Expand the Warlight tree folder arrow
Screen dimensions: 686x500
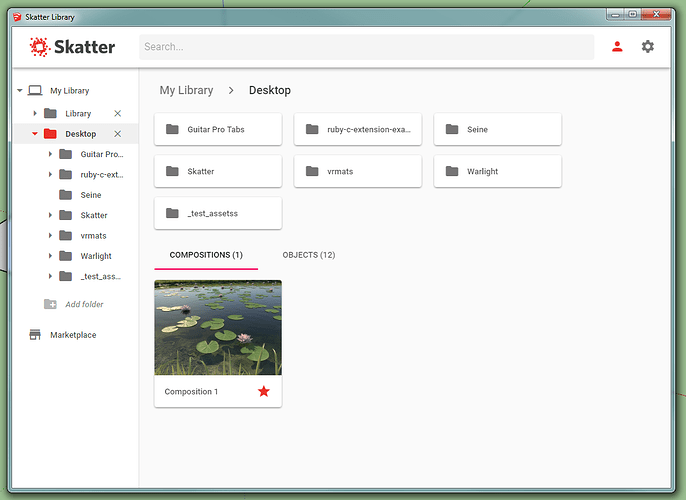coord(50,256)
